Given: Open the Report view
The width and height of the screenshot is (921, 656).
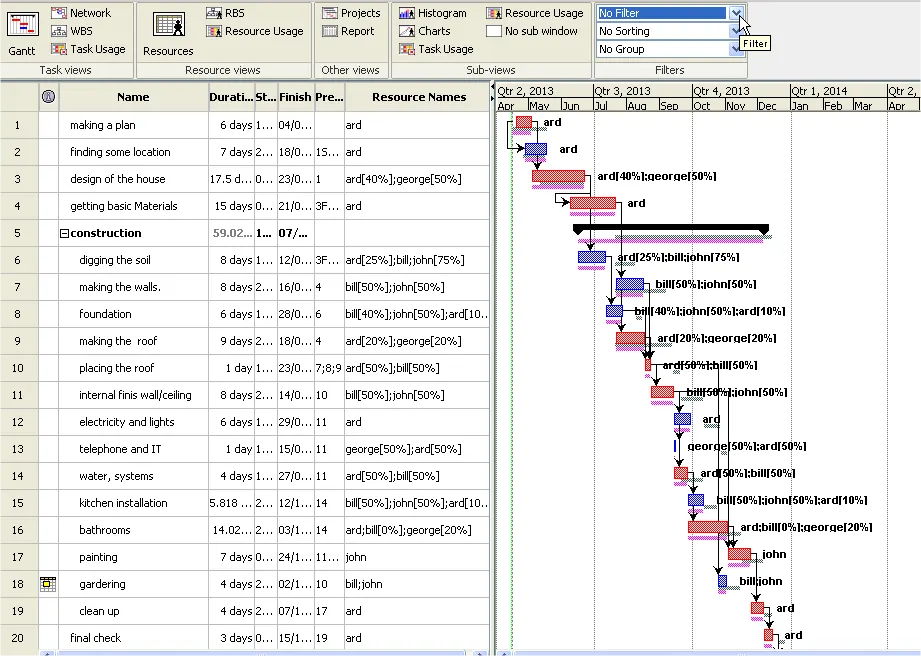Looking at the screenshot, I should point(348,31).
